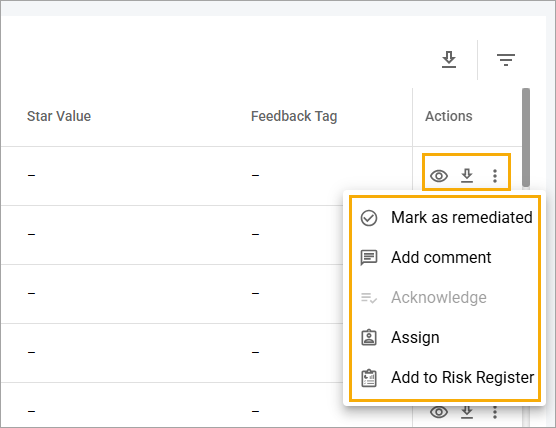
Task: Click the eye icon in the last row
Action: (439, 412)
